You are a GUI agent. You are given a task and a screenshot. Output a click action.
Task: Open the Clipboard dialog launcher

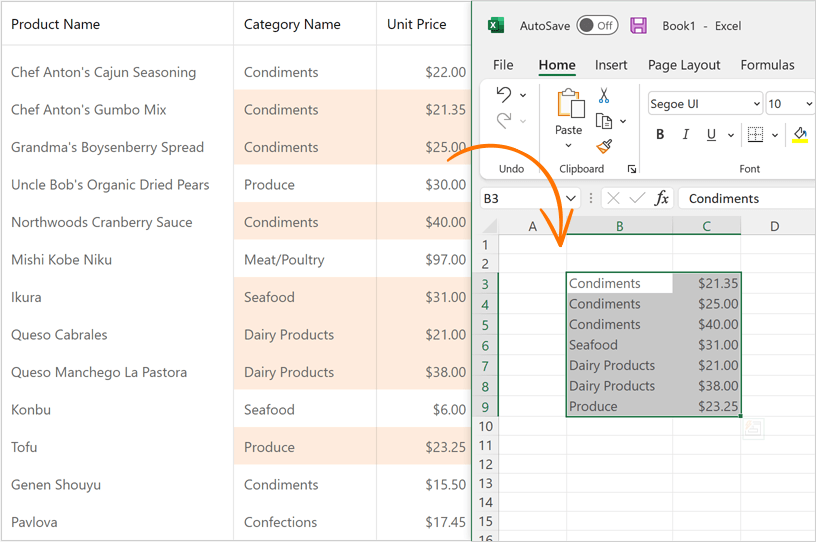(x=631, y=169)
